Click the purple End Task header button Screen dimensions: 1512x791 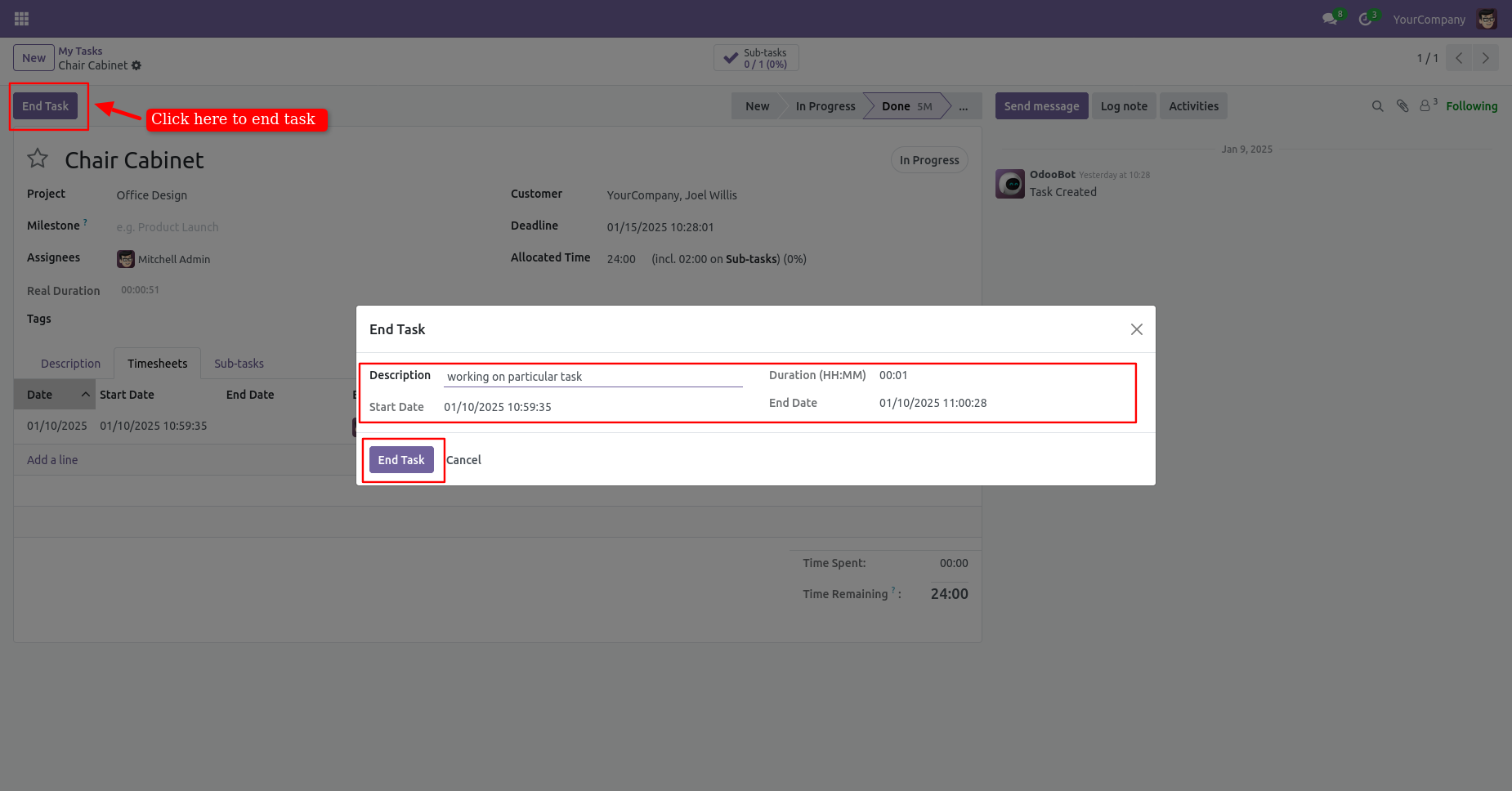pyautogui.click(x=46, y=106)
